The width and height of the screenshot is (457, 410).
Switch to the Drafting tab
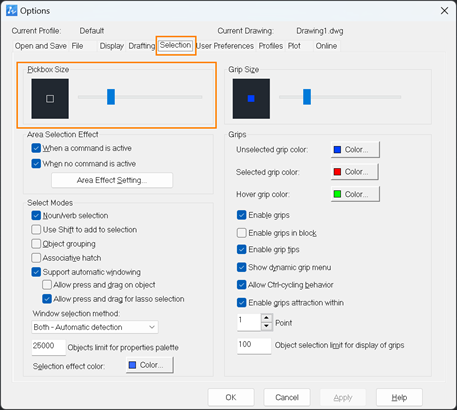142,46
